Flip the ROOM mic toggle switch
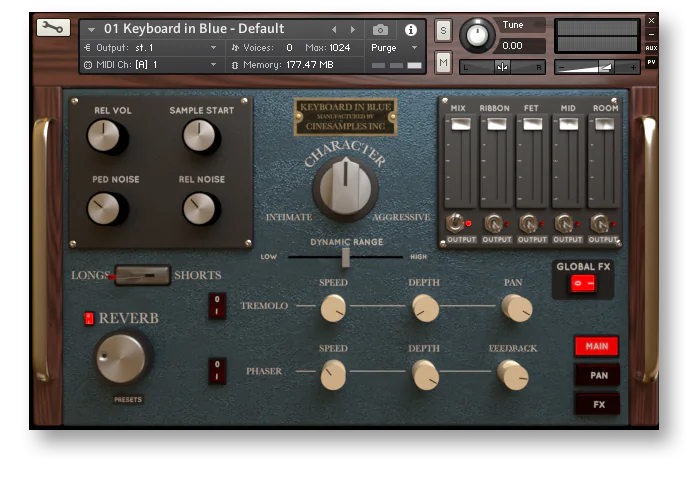The height and width of the screenshot is (478, 690). (599, 224)
